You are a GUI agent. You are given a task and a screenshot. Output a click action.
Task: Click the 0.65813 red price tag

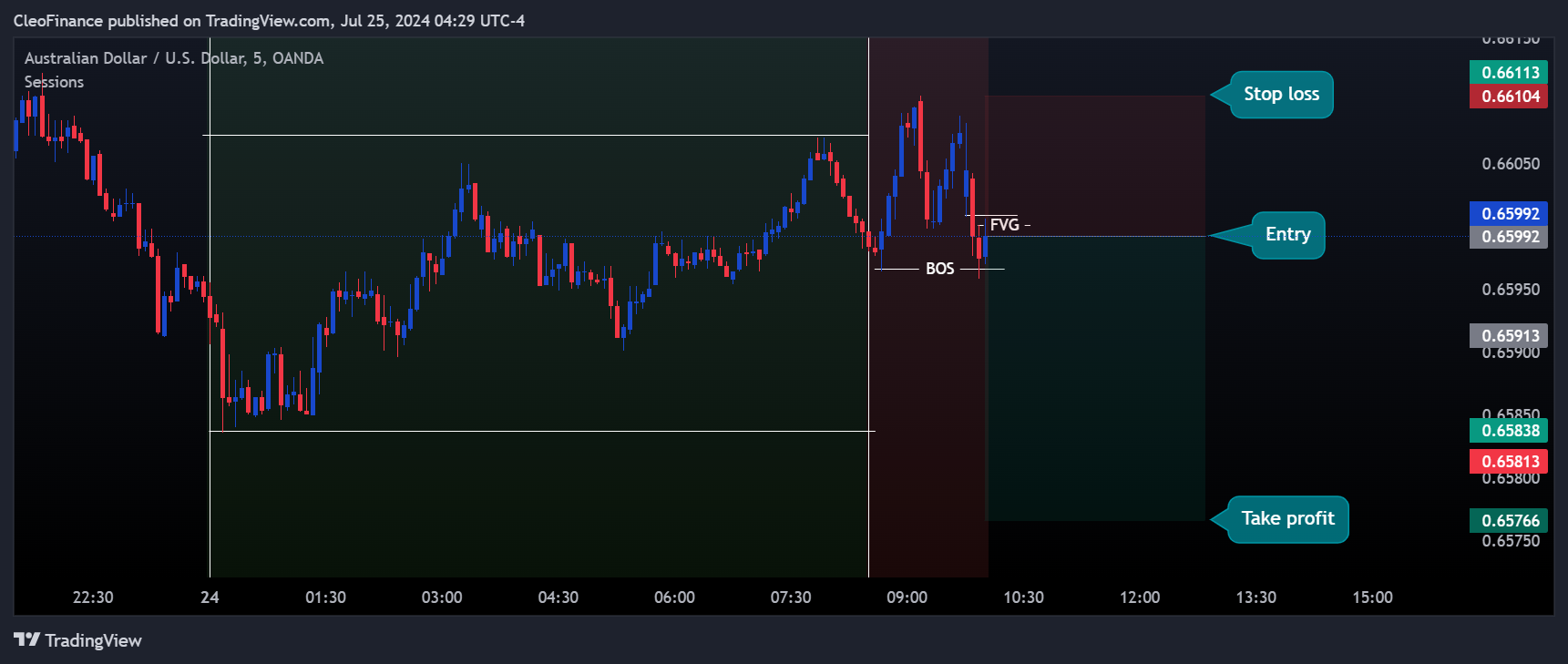[1509, 462]
